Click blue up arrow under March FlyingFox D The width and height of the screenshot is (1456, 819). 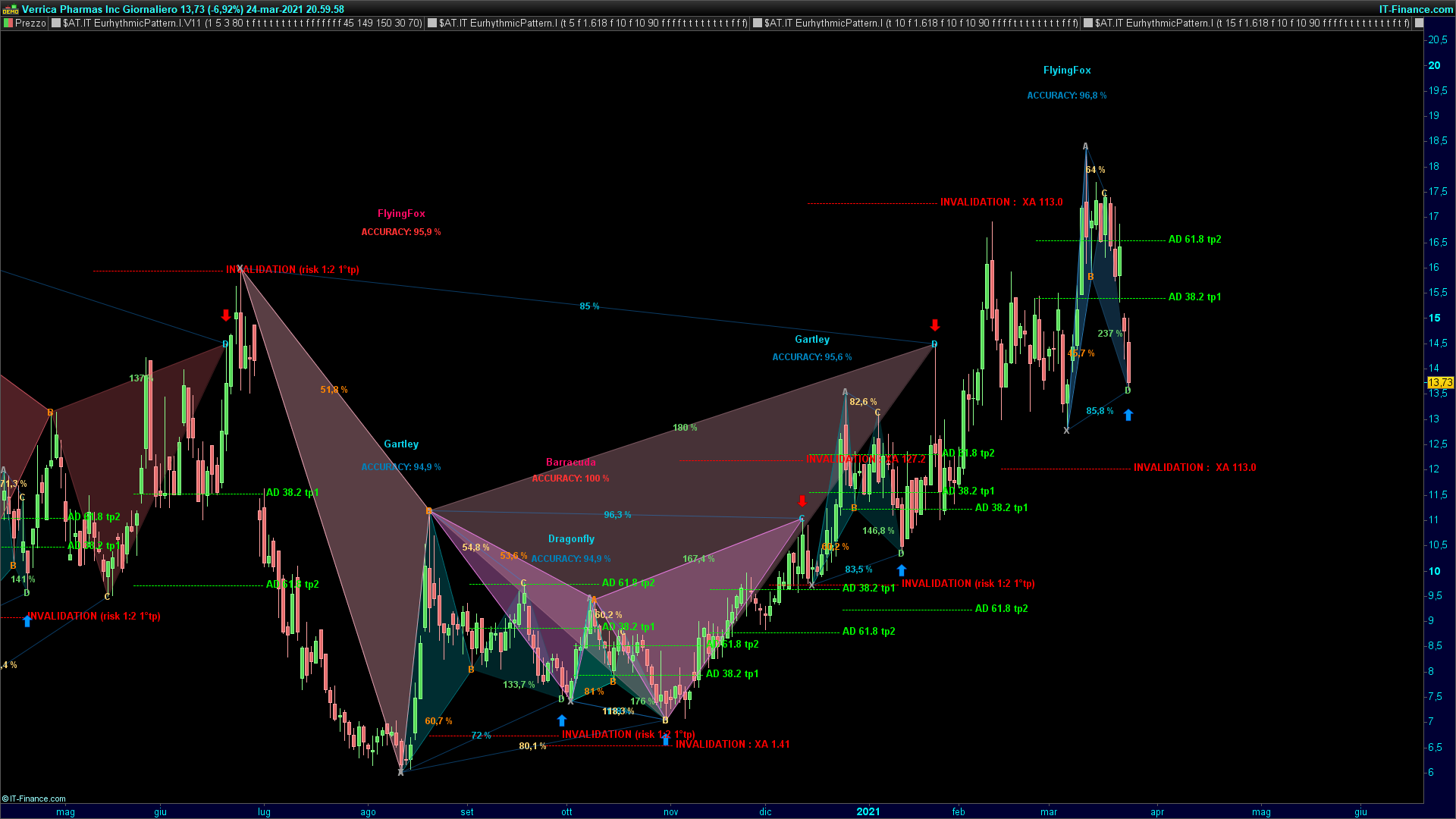tap(1128, 415)
